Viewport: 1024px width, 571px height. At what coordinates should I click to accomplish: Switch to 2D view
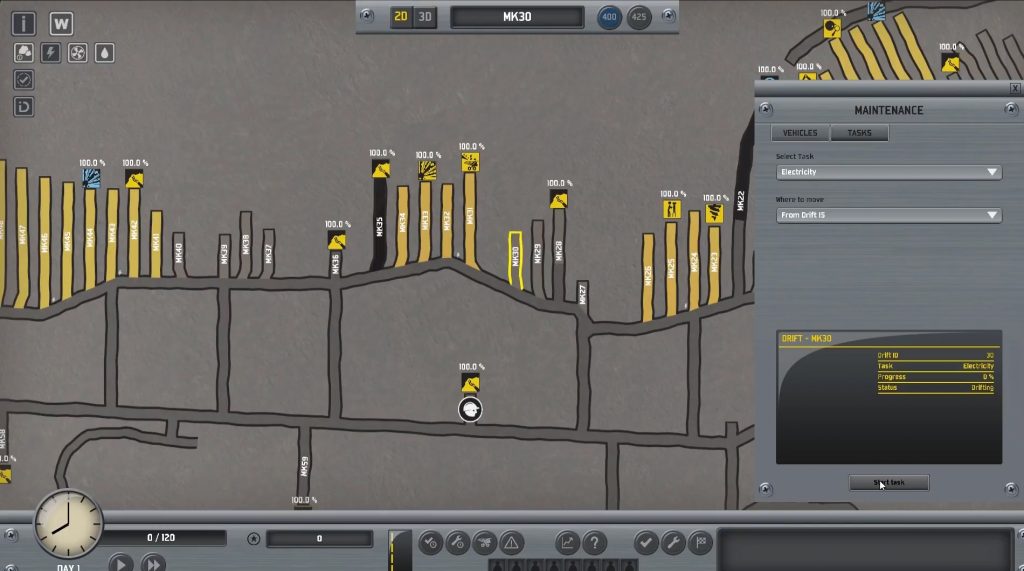(x=401, y=16)
